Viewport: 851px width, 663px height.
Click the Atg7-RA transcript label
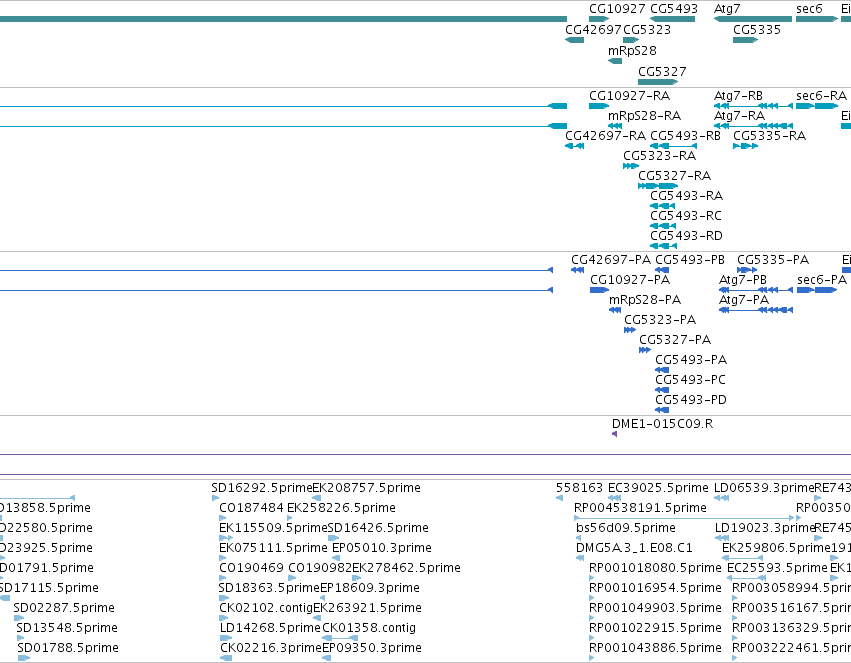point(739,116)
